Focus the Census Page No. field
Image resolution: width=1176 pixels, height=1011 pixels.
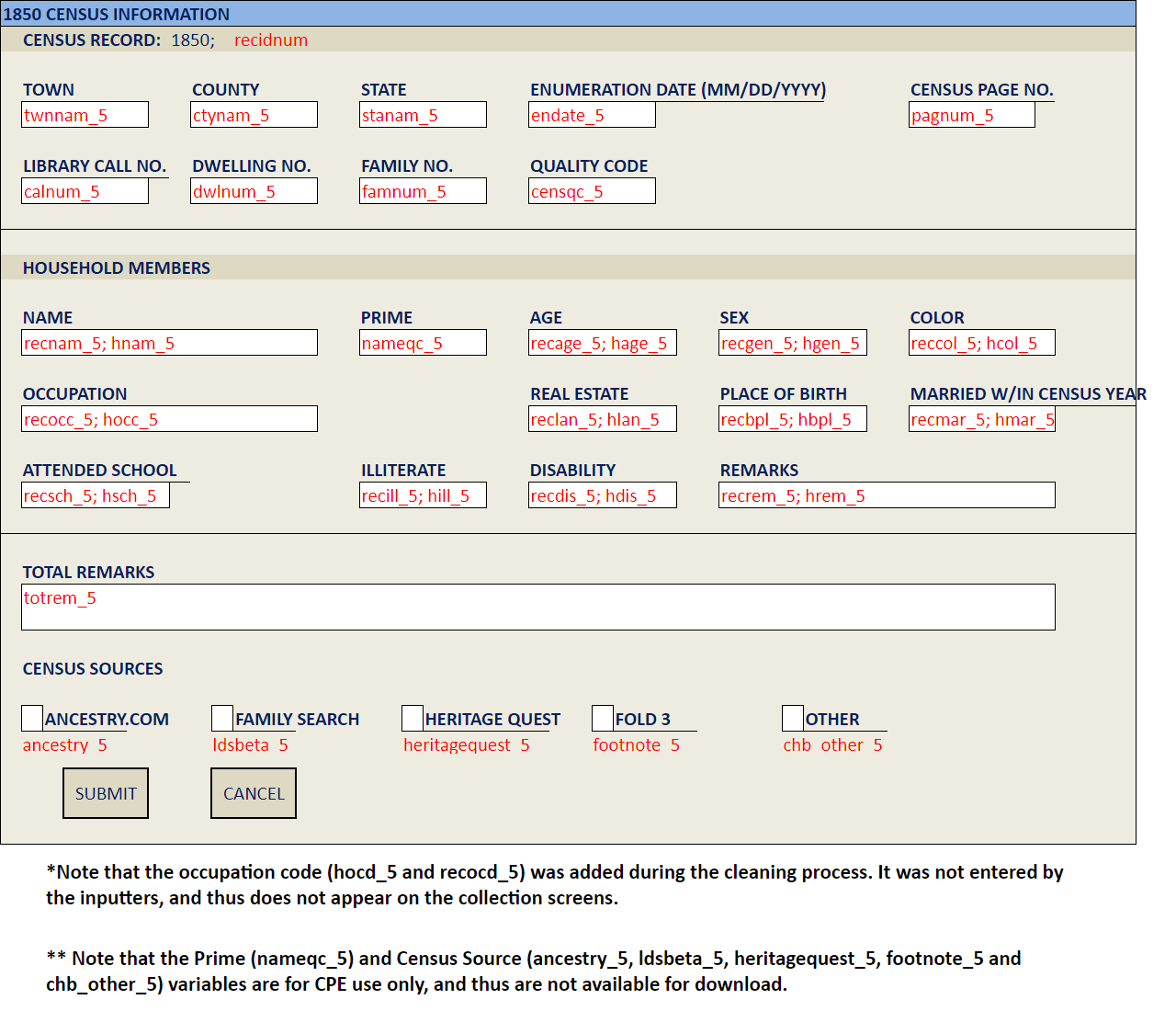coord(972,115)
